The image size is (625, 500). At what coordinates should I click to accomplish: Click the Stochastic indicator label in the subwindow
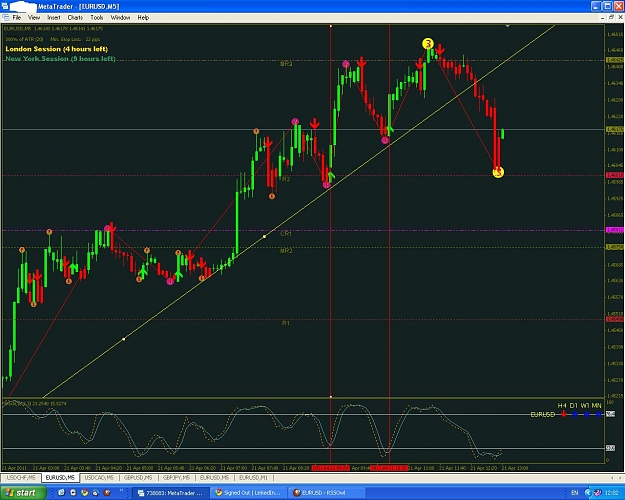click(x=35, y=404)
